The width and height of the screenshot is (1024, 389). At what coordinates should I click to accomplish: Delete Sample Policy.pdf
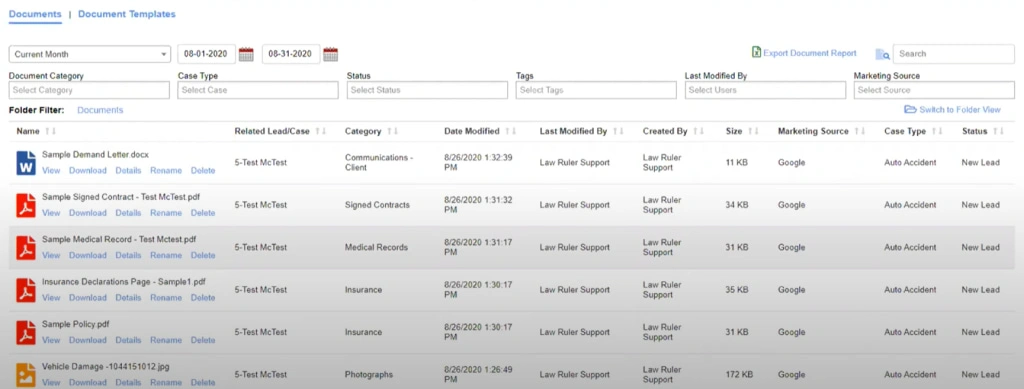(202, 340)
